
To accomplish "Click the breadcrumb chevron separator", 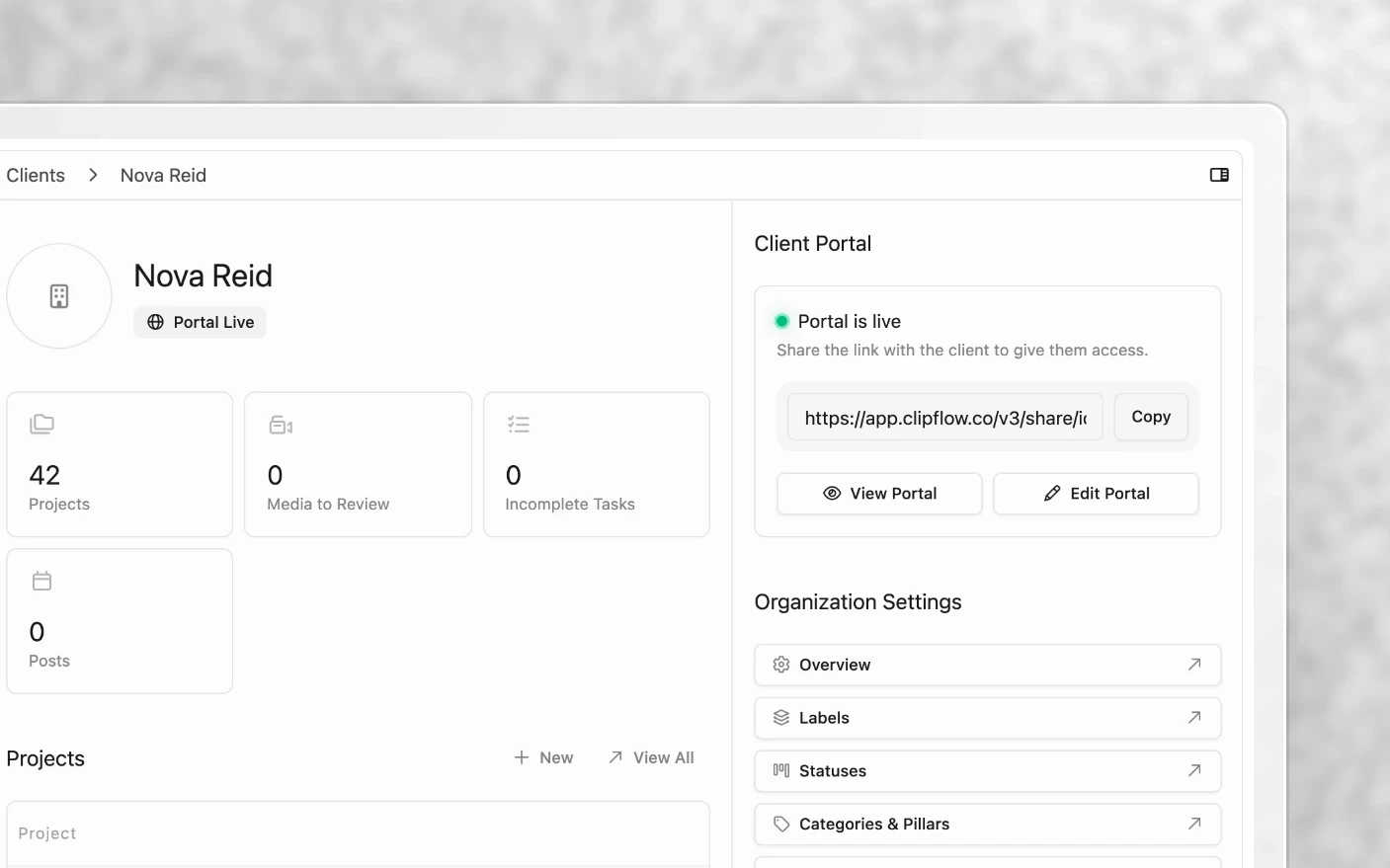I will tap(93, 175).
